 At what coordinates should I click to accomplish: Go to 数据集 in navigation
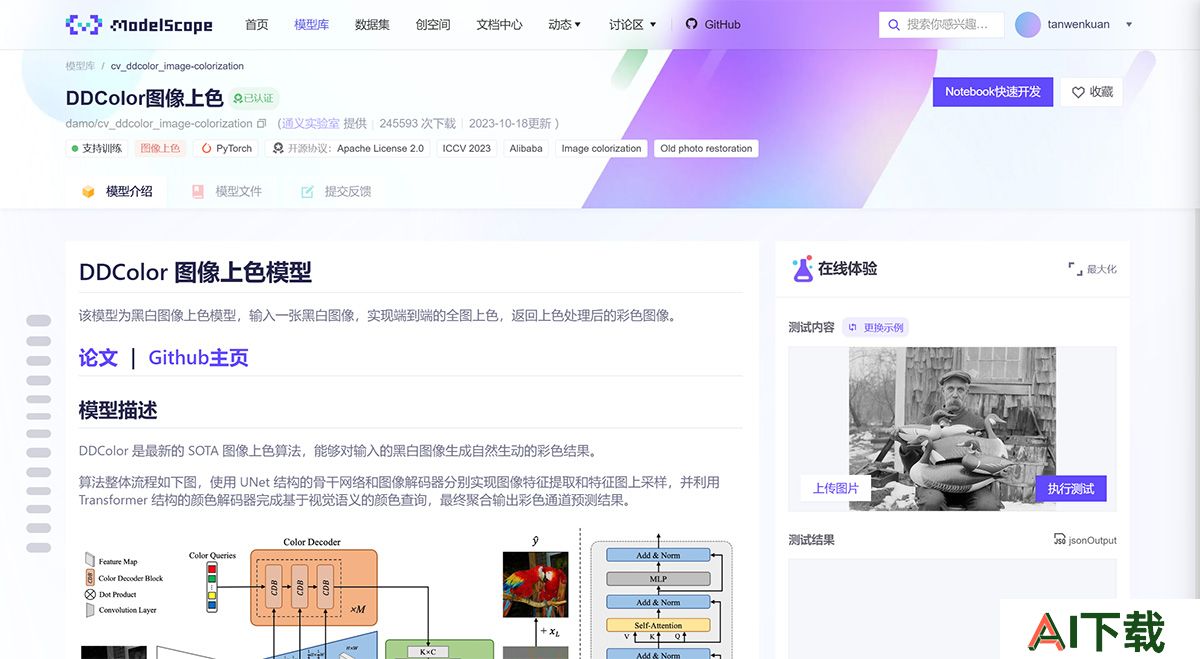point(372,24)
